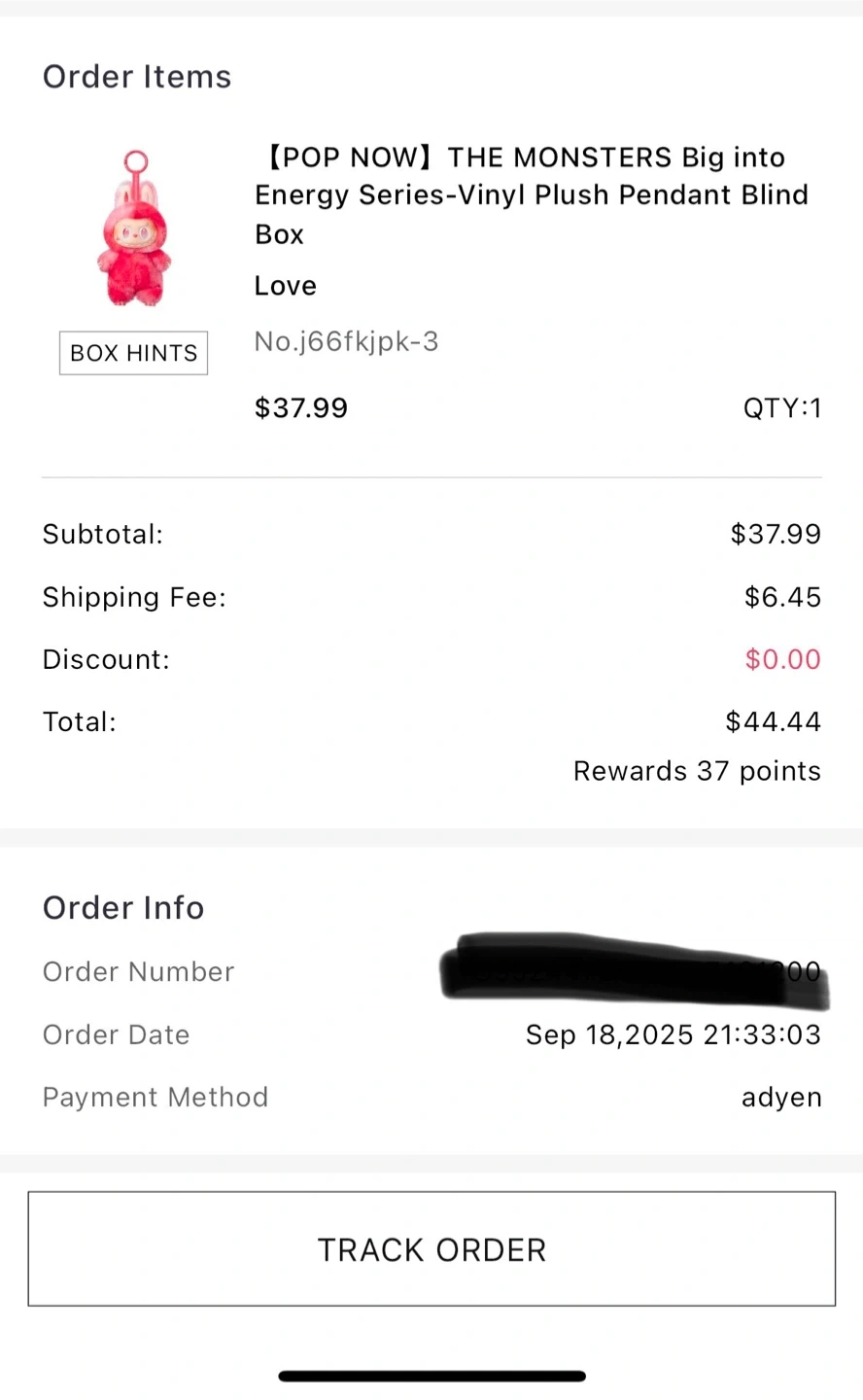The image size is (863, 1400).
Task: Click the Order Info section heading
Action: pyautogui.click(x=123, y=907)
